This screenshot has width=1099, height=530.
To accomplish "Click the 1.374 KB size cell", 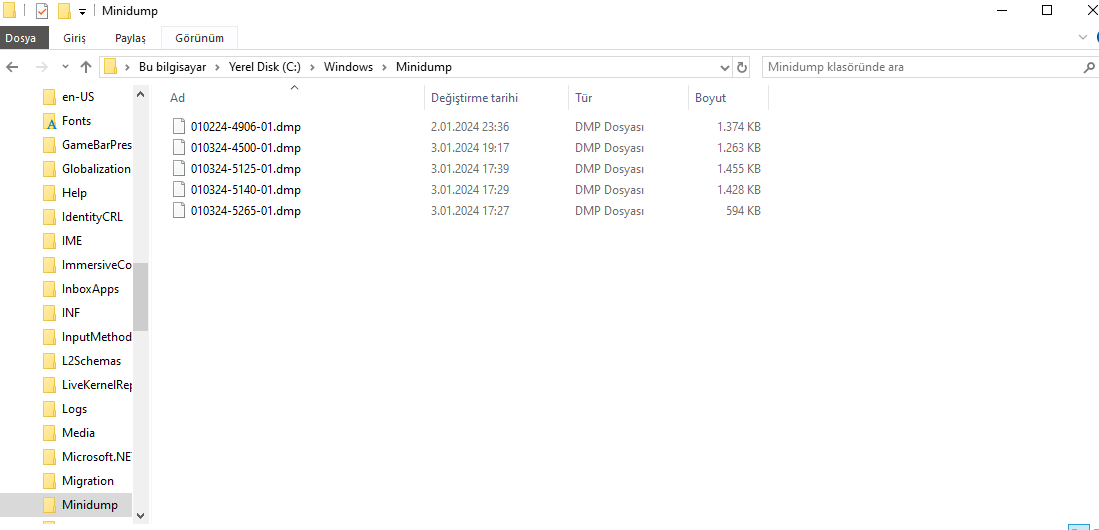I will (x=739, y=127).
